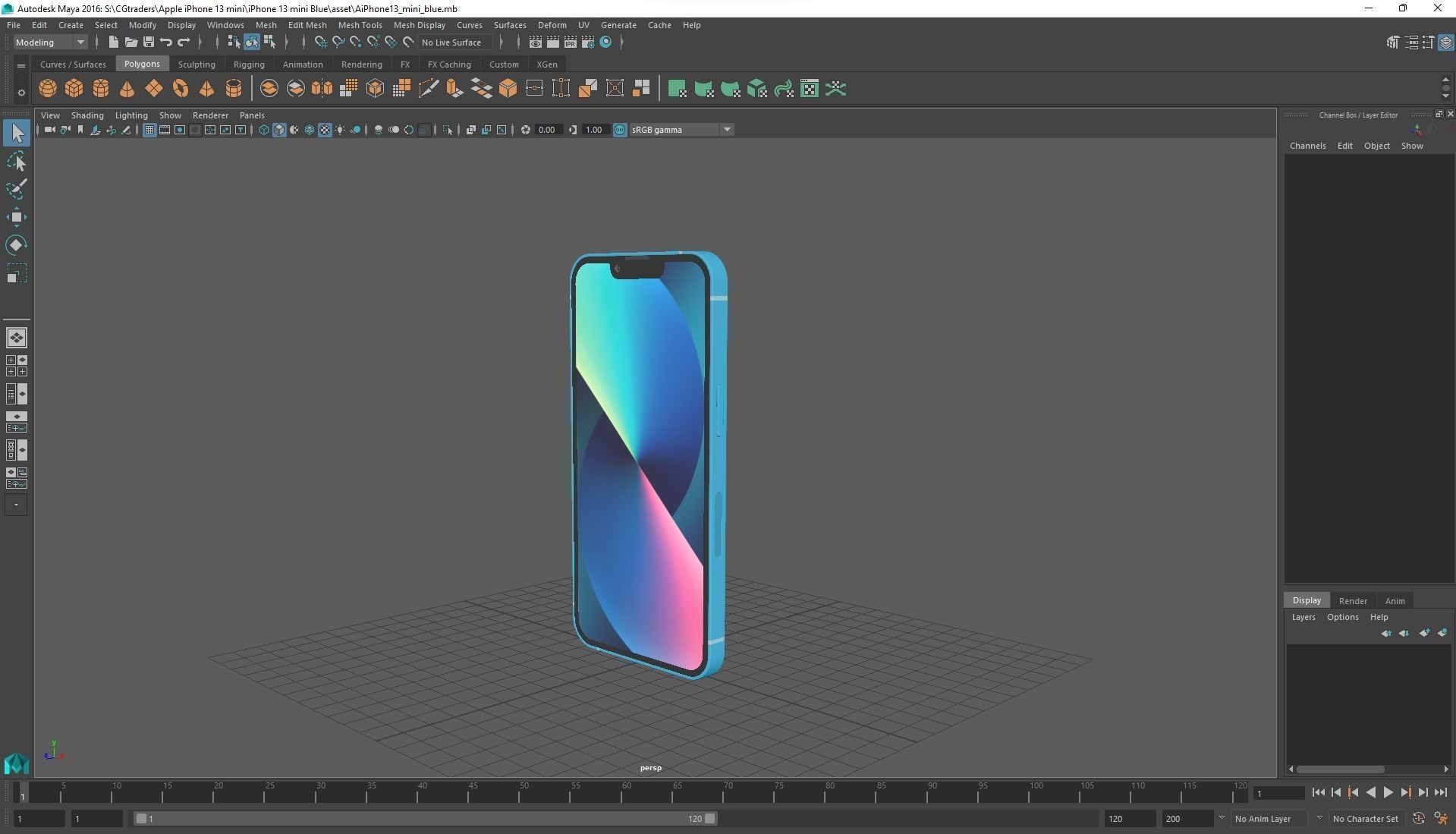Click the New Scene icon
1456x834 pixels.
pos(113,42)
